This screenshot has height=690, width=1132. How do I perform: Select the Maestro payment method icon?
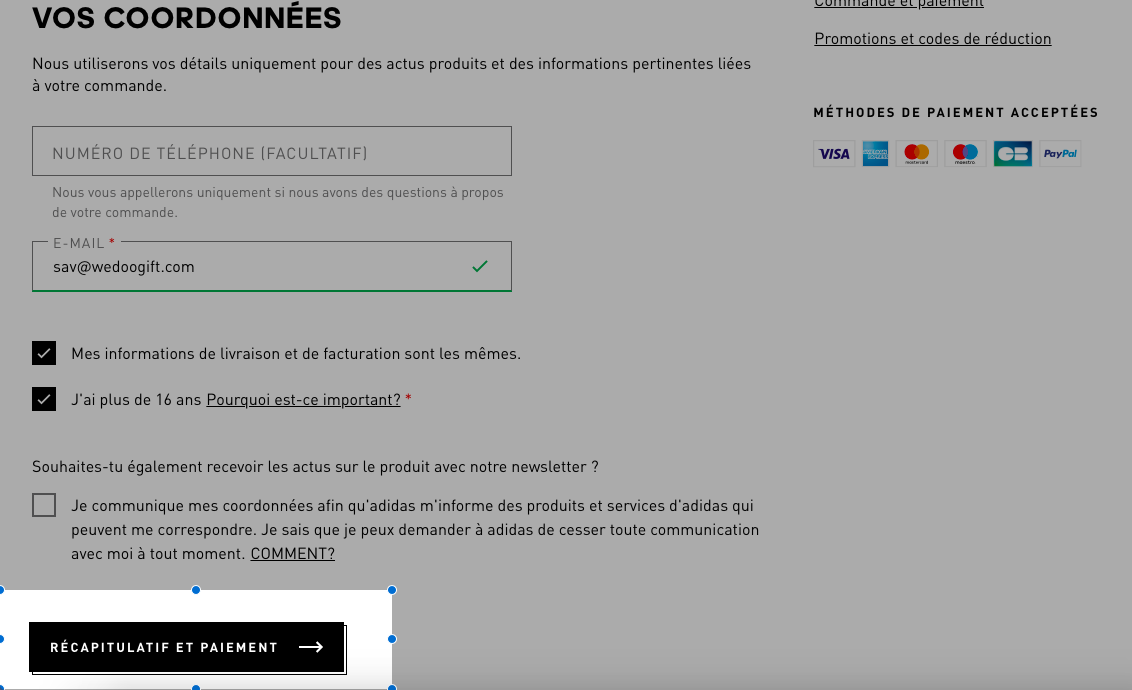coord(965,153)
